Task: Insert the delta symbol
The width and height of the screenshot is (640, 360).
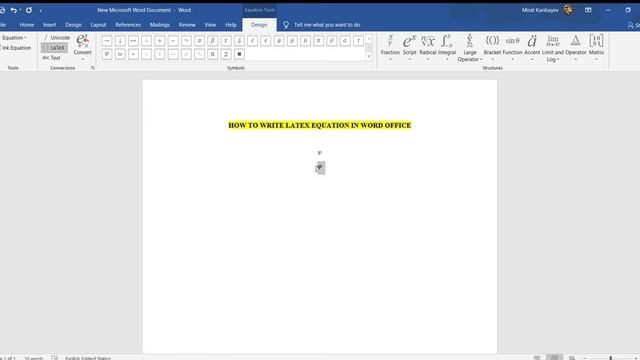Action: point(239,41)
